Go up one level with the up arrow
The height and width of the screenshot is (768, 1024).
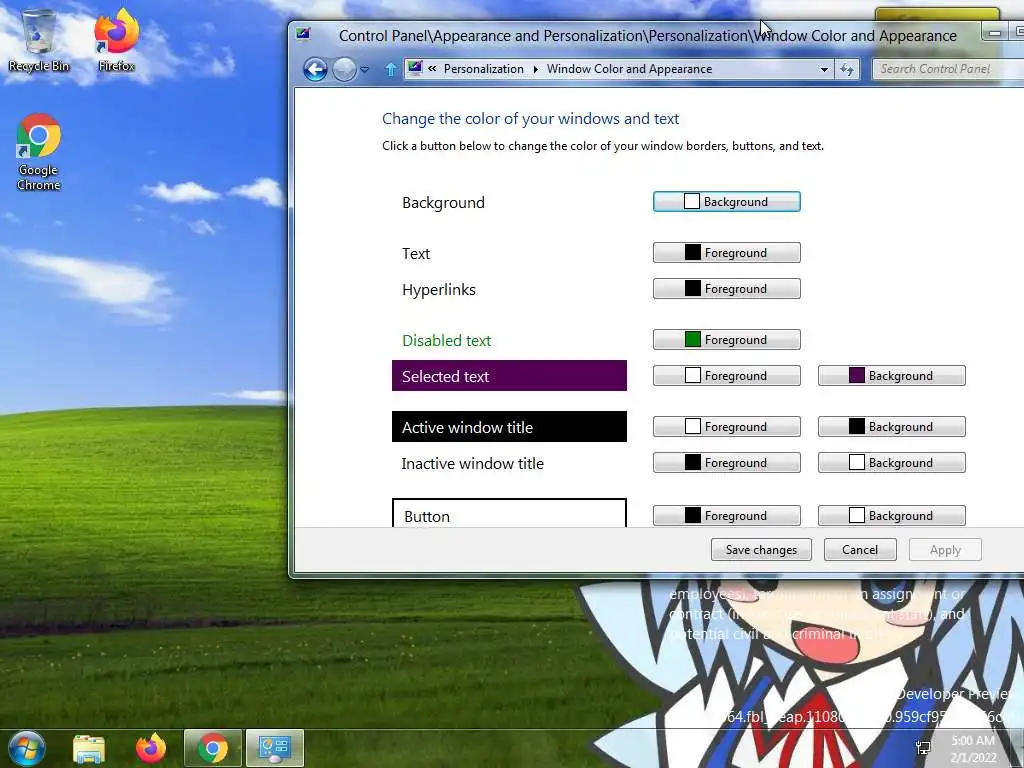coord(391,69)
